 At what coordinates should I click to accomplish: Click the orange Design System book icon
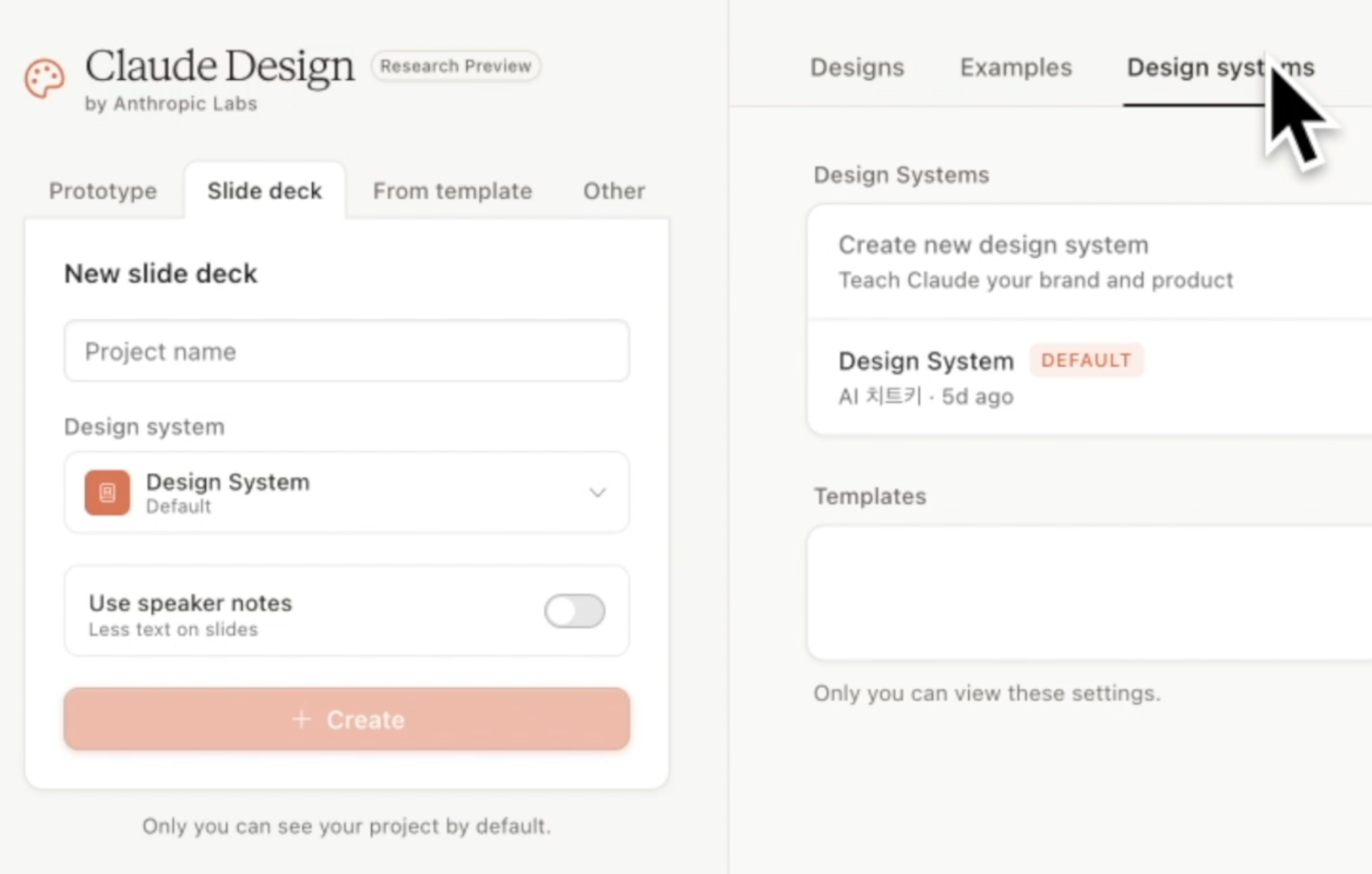click(107, 492)
